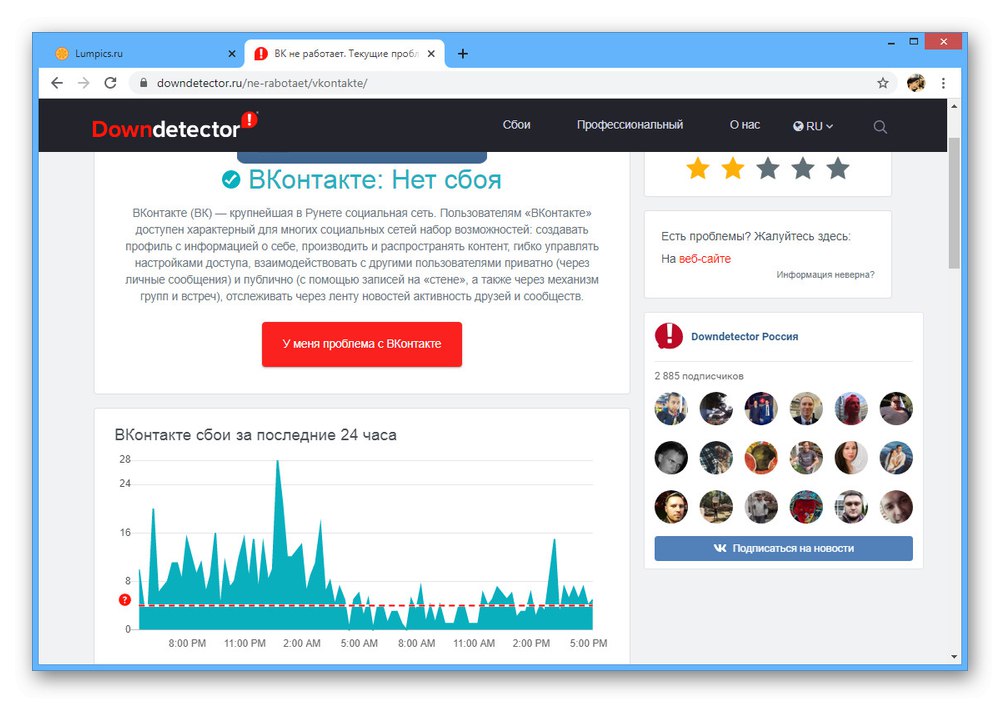Click the Downdetector logo
The height and width of the screenshot is (703, 1000).
(x=175, y=125)
